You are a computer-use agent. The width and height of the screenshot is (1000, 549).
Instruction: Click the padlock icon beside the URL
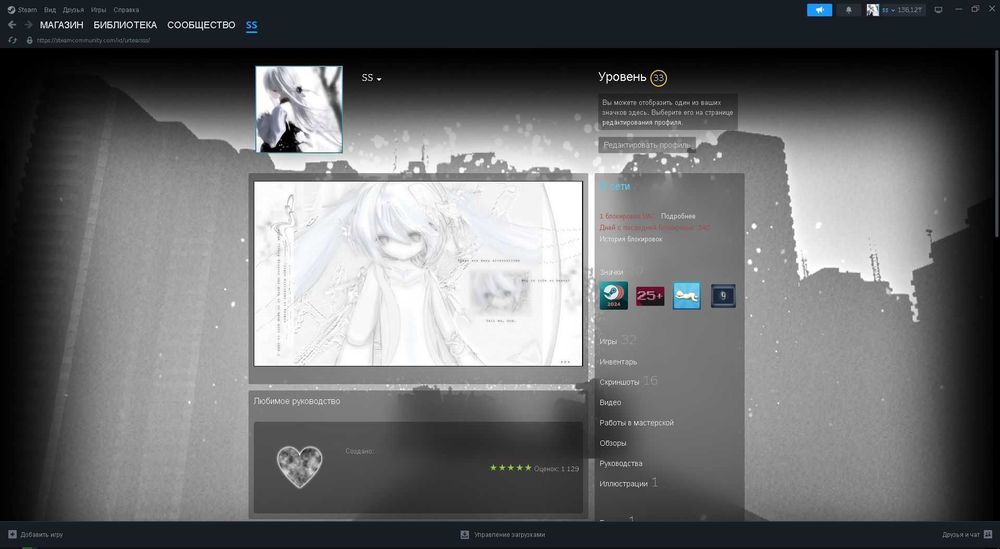pos(29,40)
